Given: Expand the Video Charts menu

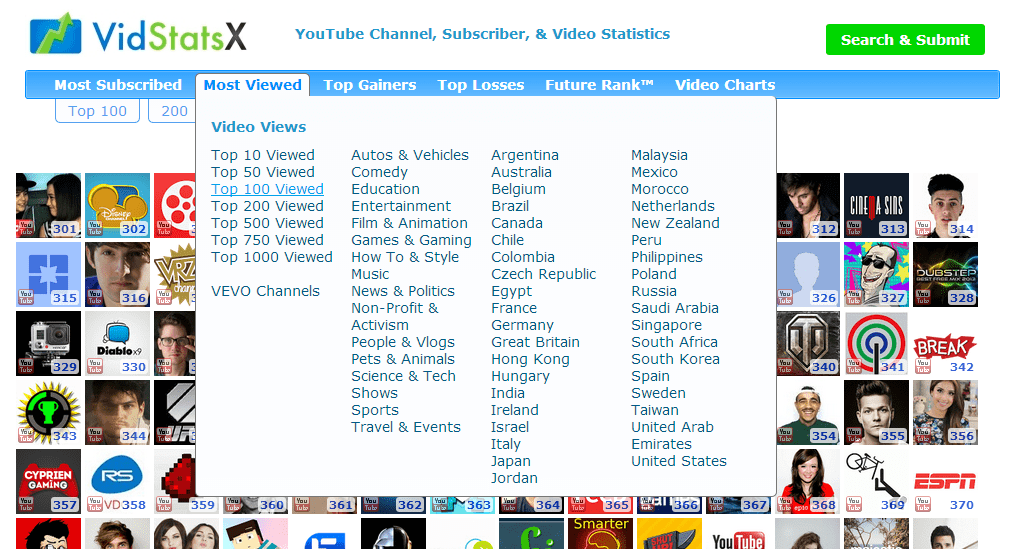Looking at the screenshot, I should (x=725, y=85).
